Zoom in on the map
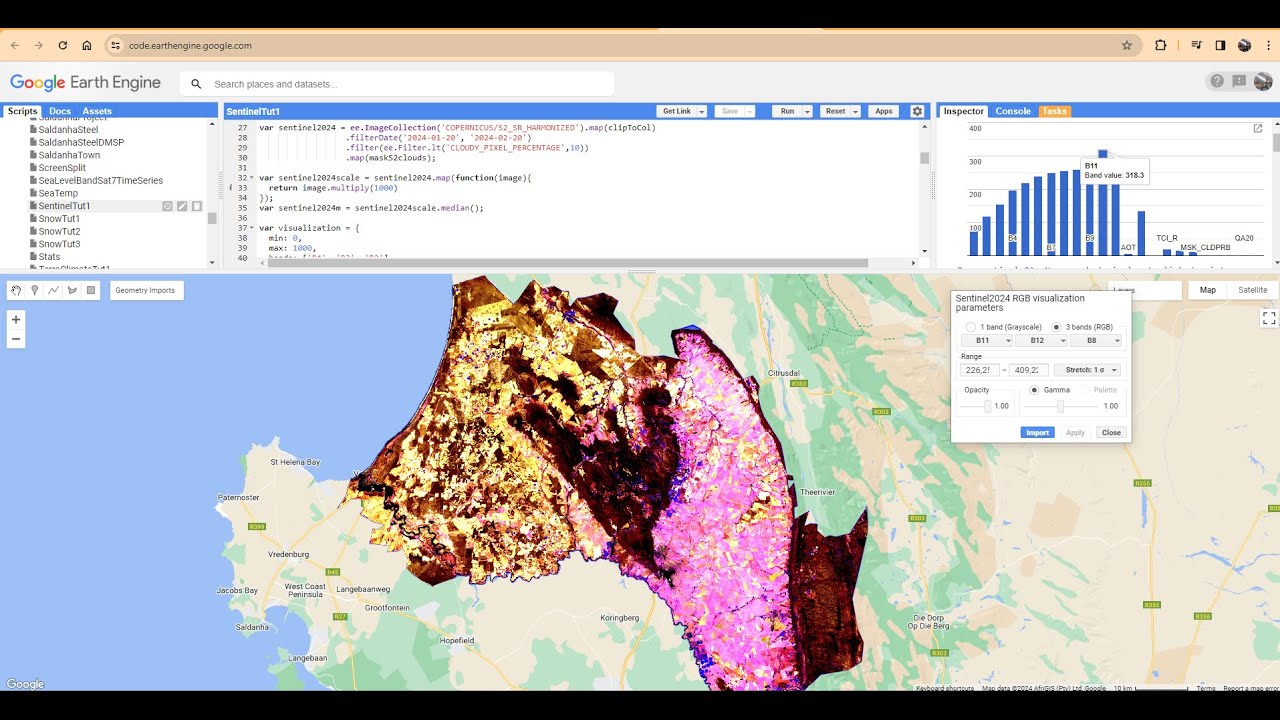 coord(16,319)
